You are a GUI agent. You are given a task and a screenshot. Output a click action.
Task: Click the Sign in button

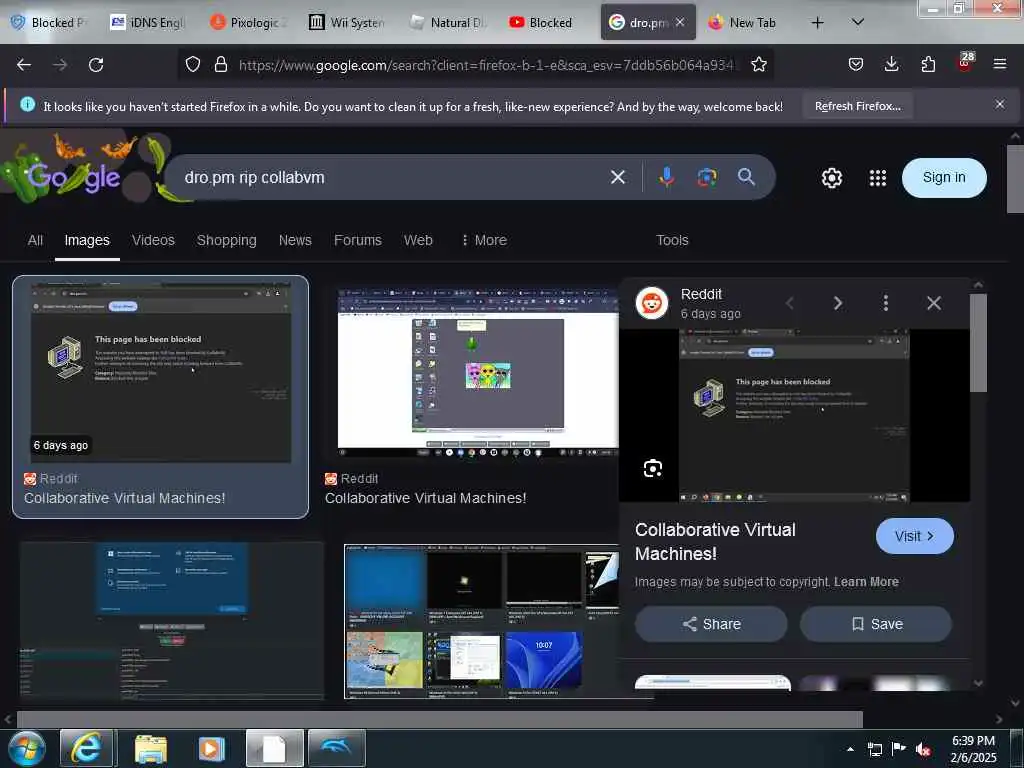(x=944, y=178)
